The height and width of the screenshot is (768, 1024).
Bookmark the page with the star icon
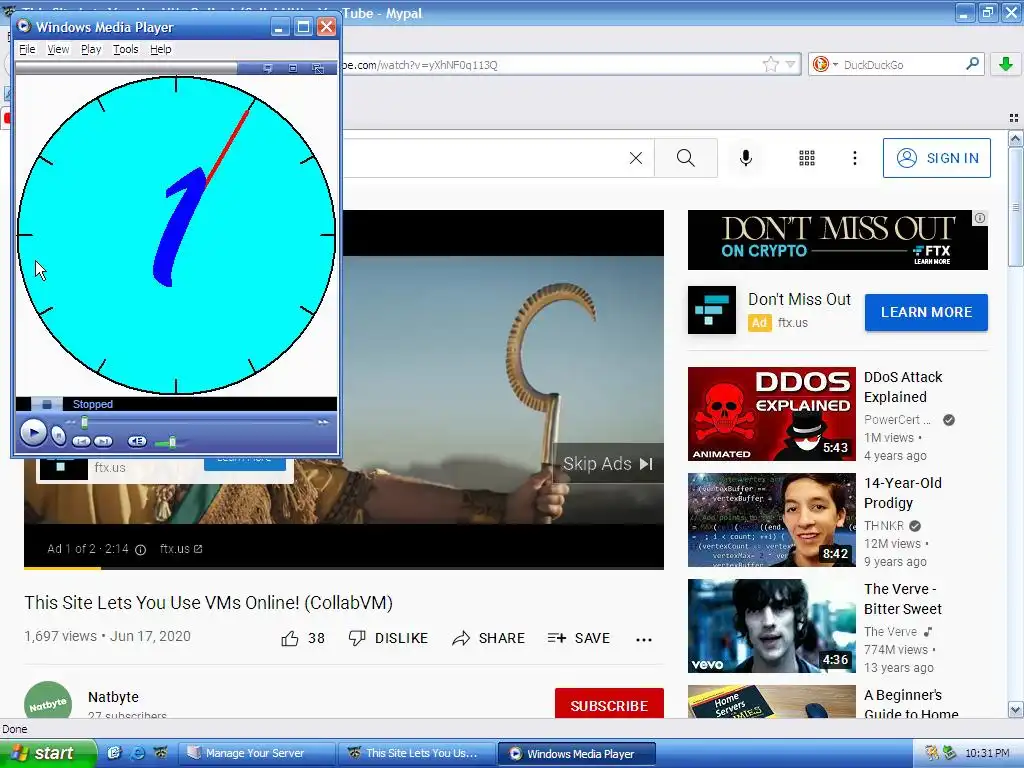pos(771,64)
